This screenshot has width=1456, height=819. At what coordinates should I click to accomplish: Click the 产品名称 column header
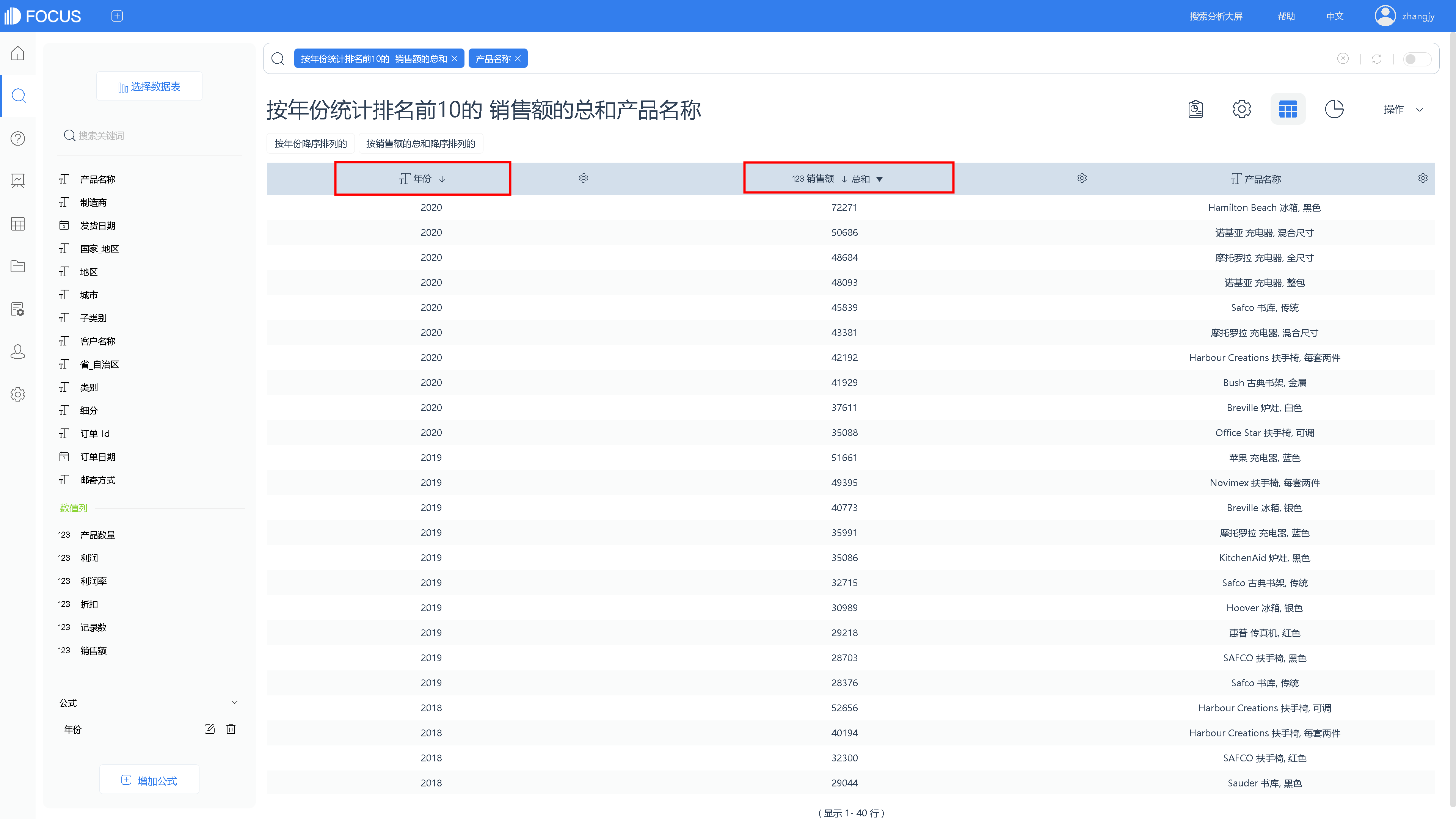click(1256, 179)
